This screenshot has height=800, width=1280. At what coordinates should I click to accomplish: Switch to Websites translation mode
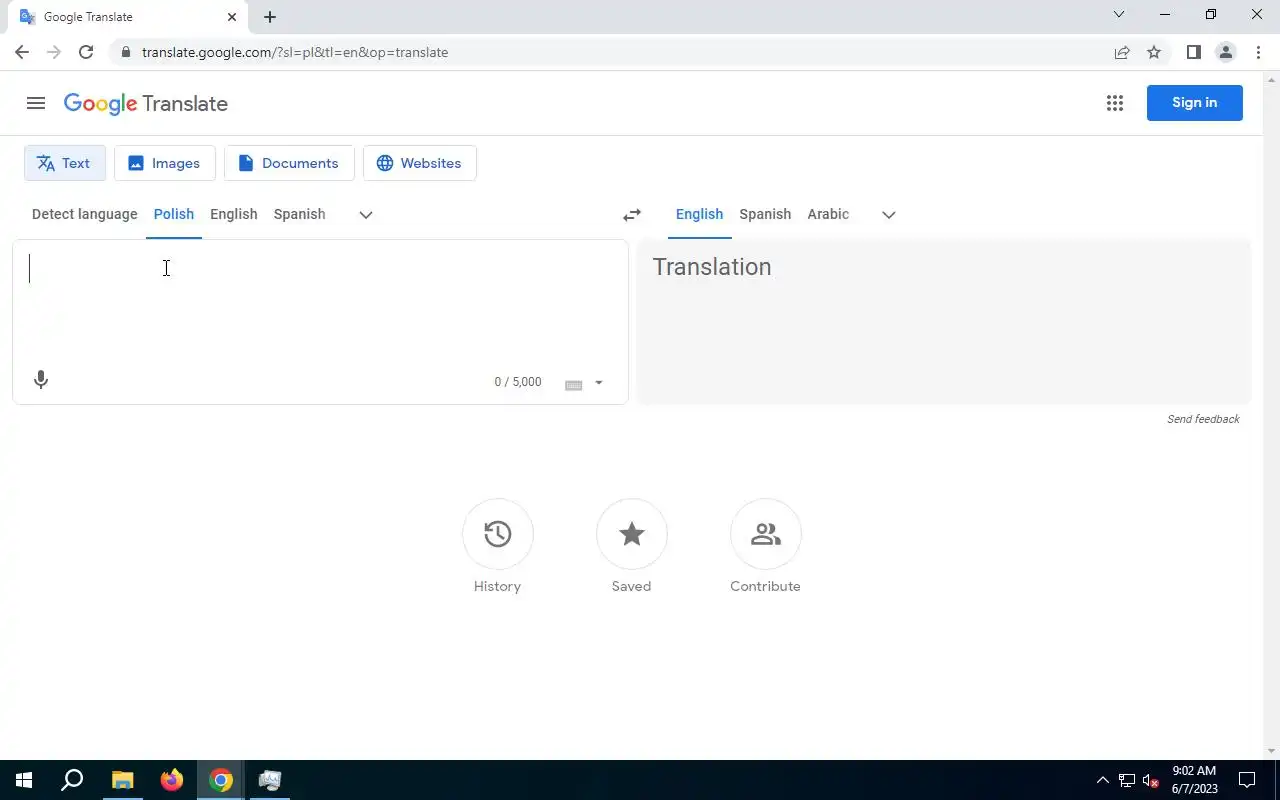420,163
